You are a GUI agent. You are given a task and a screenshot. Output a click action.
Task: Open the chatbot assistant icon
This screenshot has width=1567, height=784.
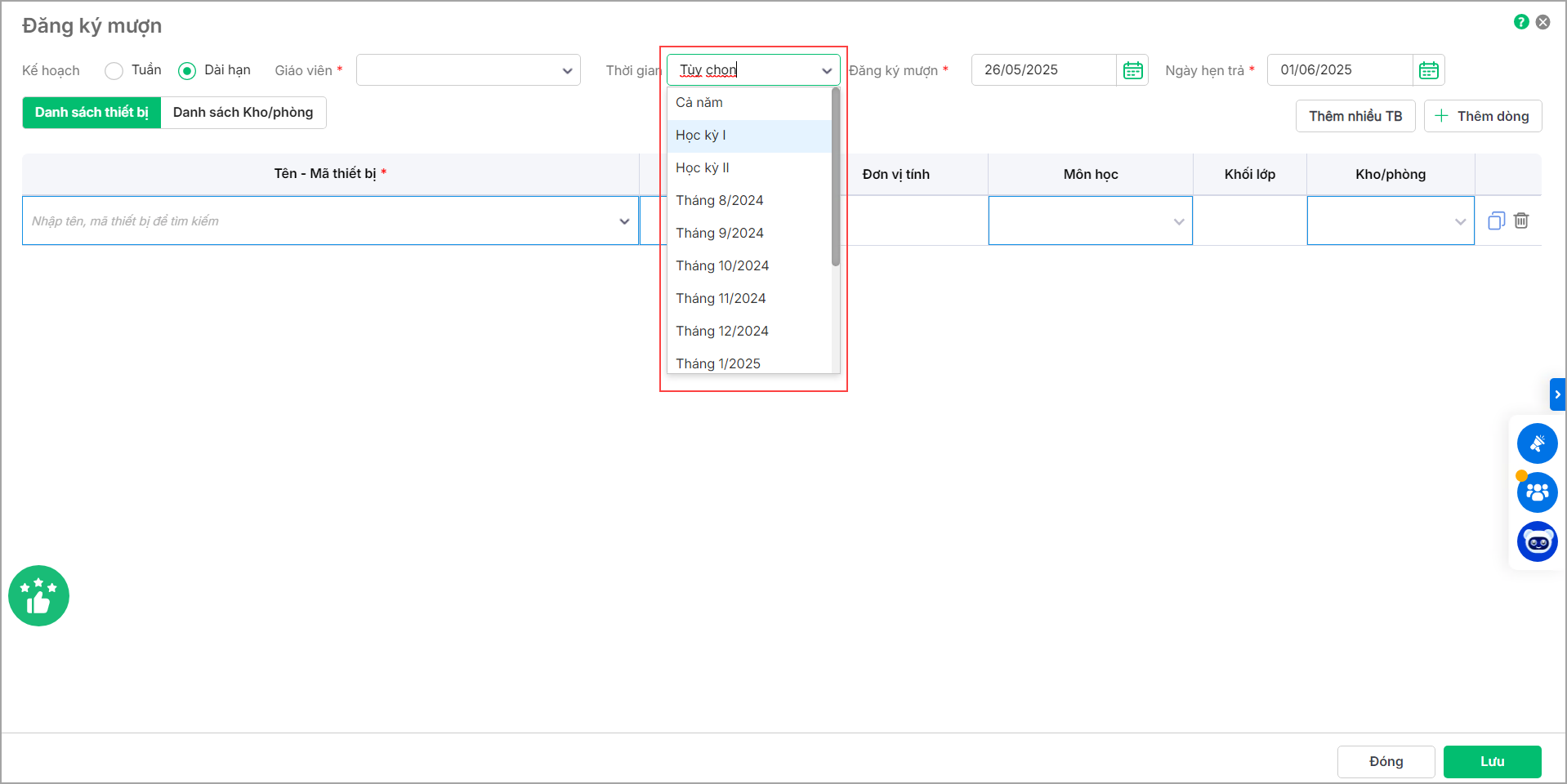tap(1538, 541)
